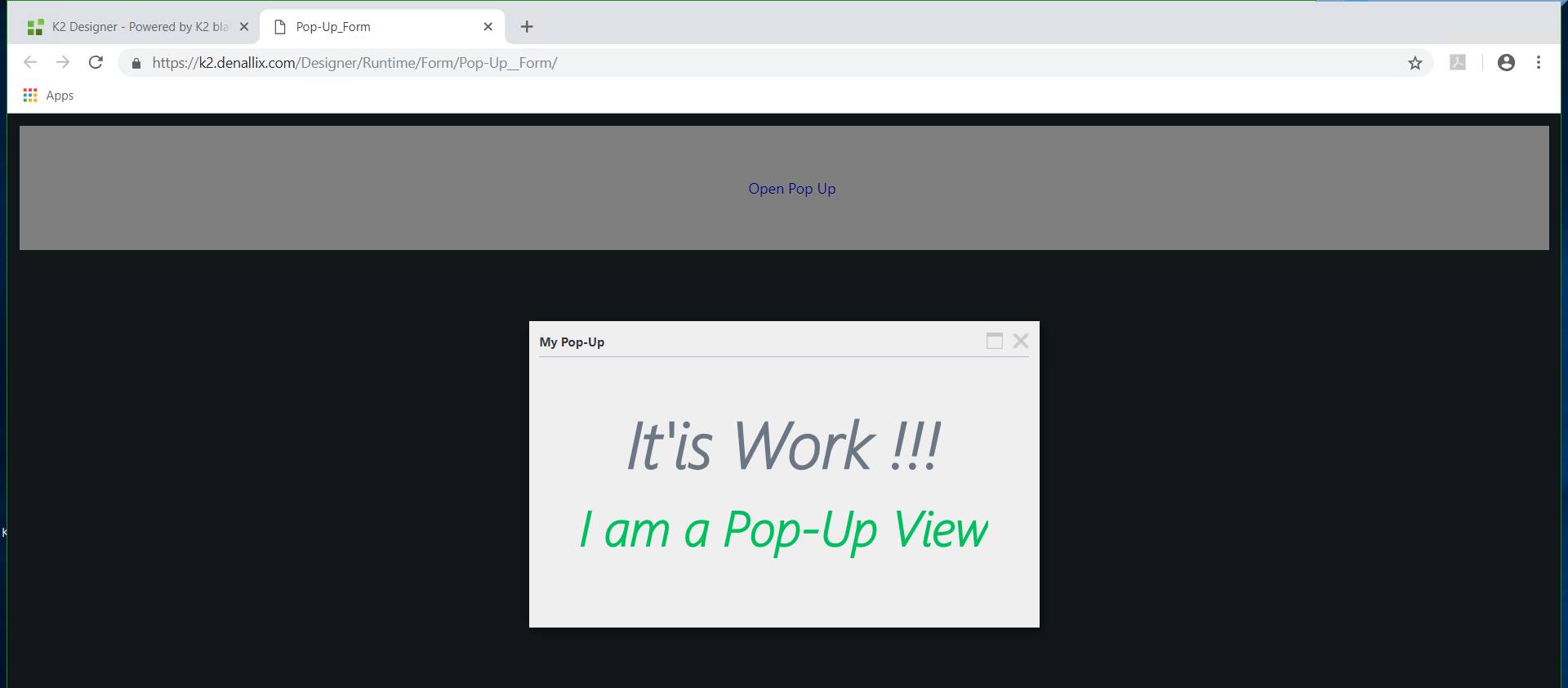Go back to the previous page
Image resolution: width=1568 pixels, height=688 pixels.
(x=30, y=63)
